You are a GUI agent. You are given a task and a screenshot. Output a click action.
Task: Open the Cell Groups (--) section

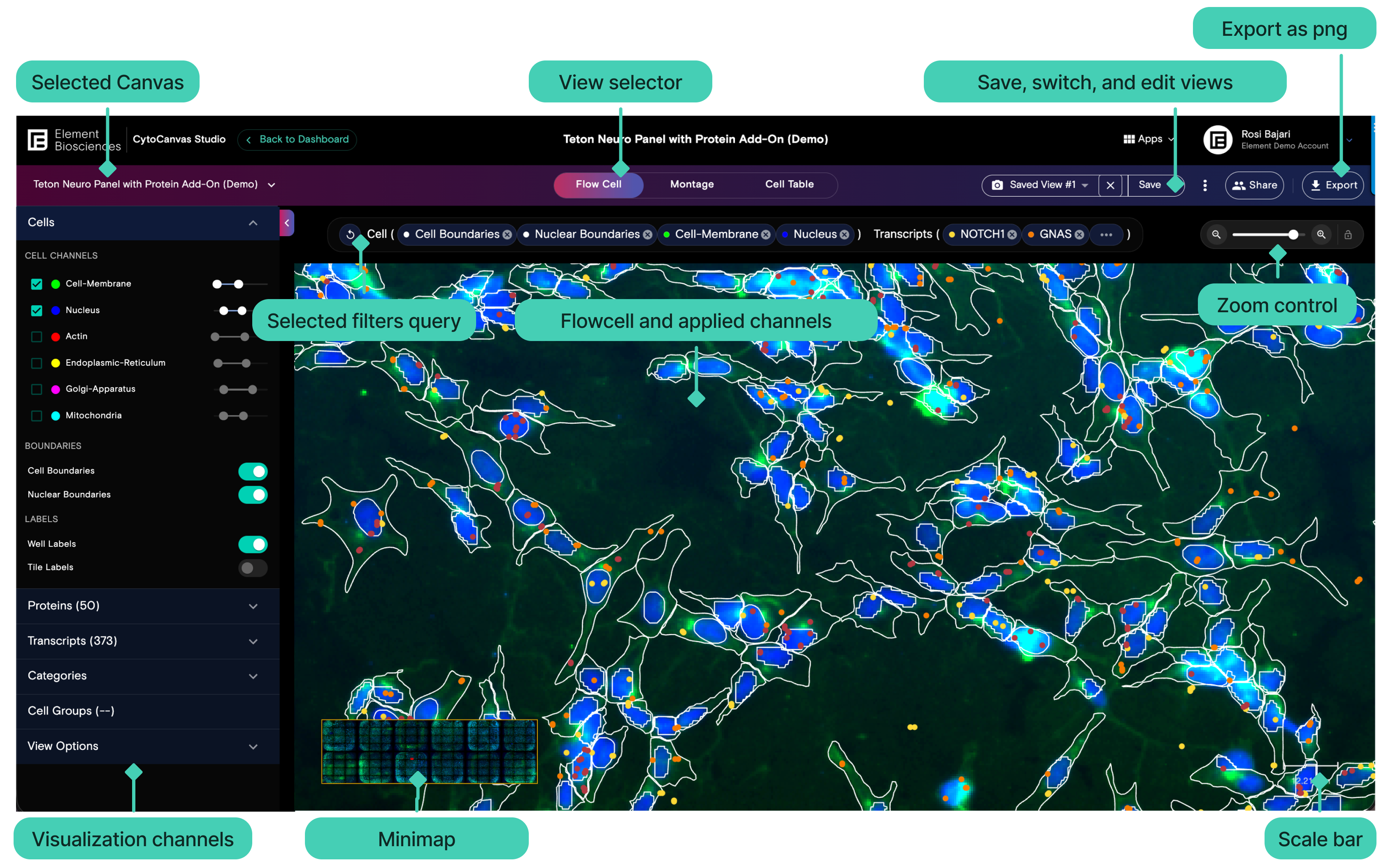coord(148,711)
